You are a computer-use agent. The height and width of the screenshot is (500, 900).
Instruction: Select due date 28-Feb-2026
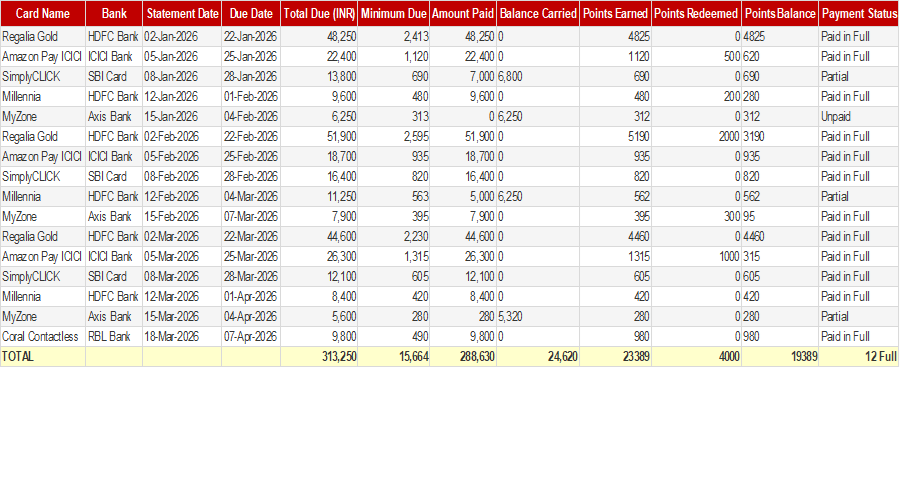[251, 177]
